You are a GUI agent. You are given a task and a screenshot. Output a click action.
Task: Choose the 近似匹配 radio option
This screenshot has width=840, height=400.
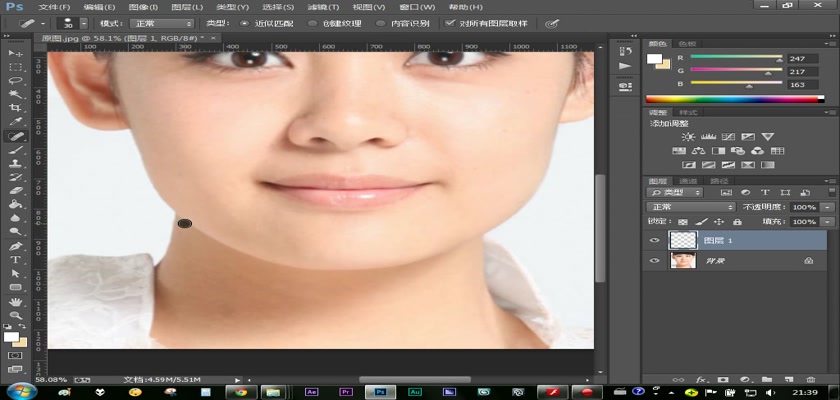pyautogui.click(x=244, y=24)
